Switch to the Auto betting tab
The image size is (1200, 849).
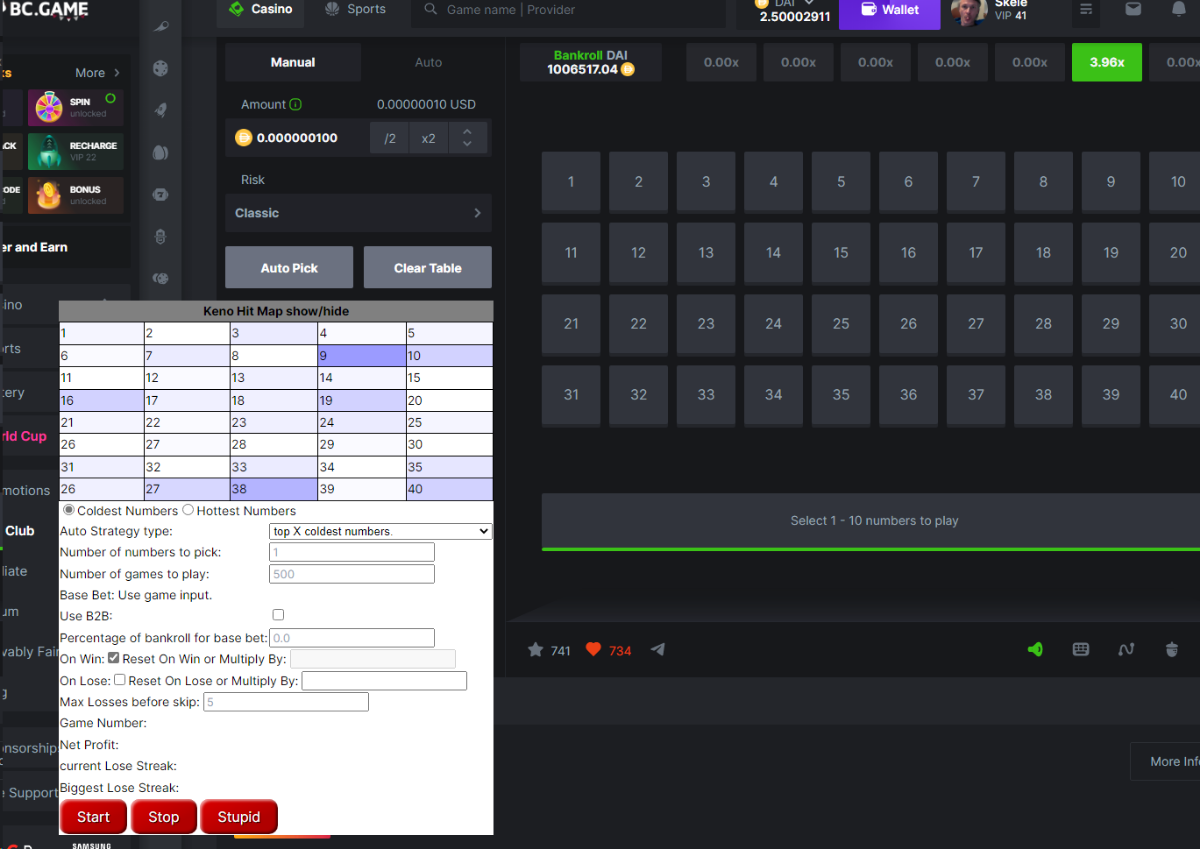coord(428,62)
